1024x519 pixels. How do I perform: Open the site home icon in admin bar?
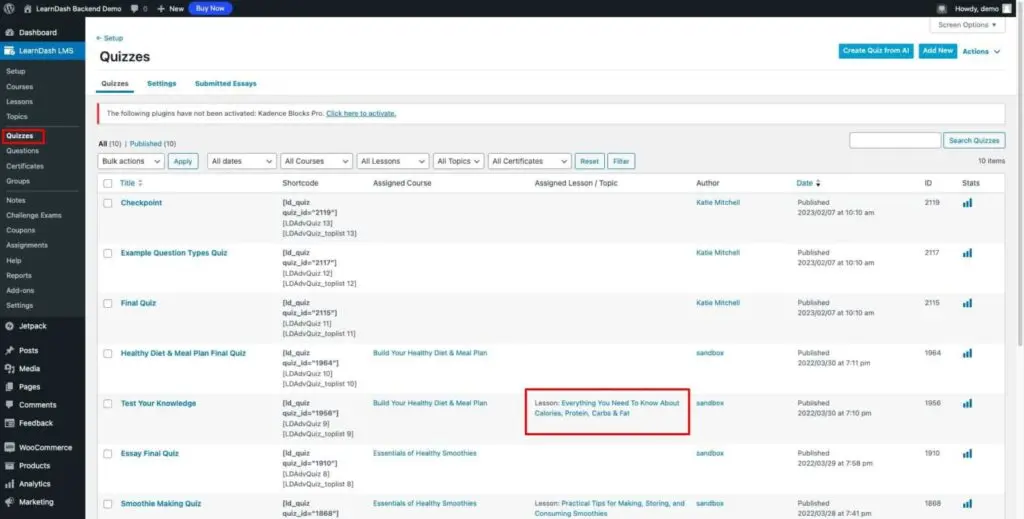tap(27, 8)
